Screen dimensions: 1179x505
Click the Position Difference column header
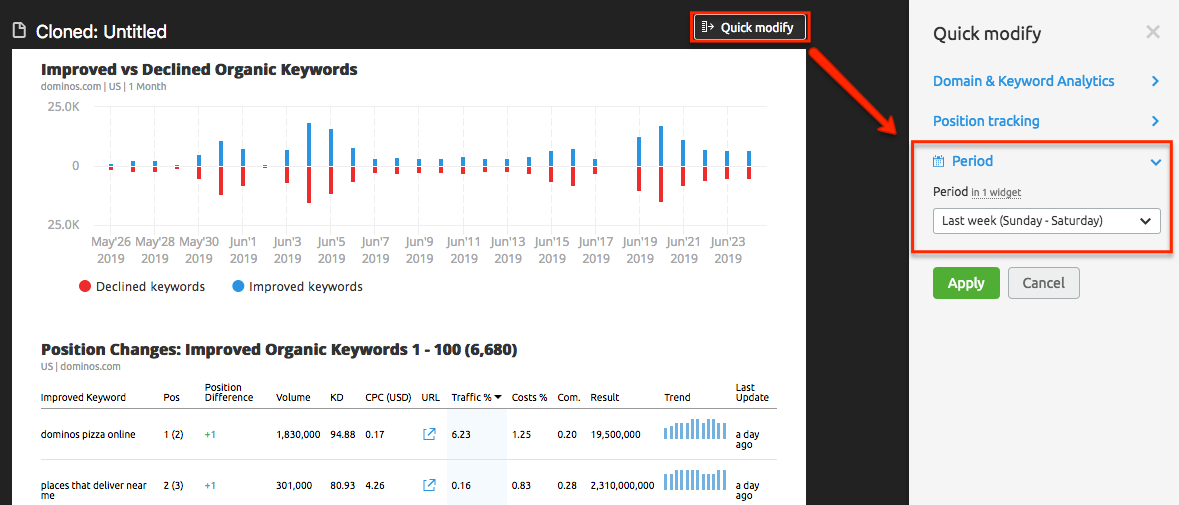point(229,392)
